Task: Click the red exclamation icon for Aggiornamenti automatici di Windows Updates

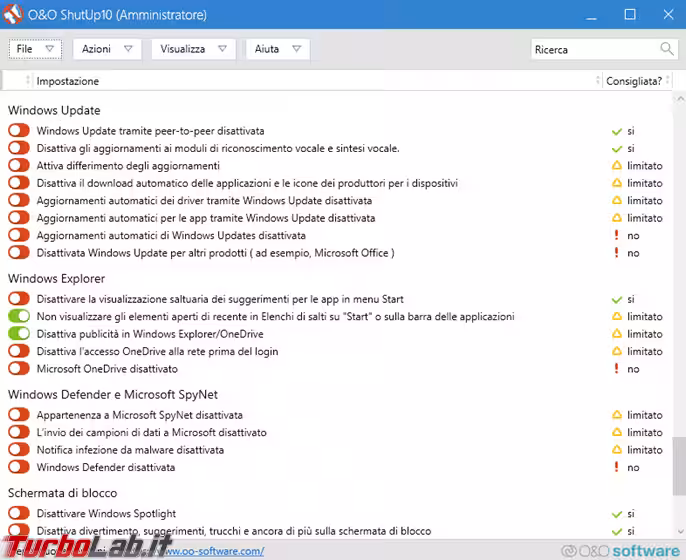Action: tap(616, 235)
